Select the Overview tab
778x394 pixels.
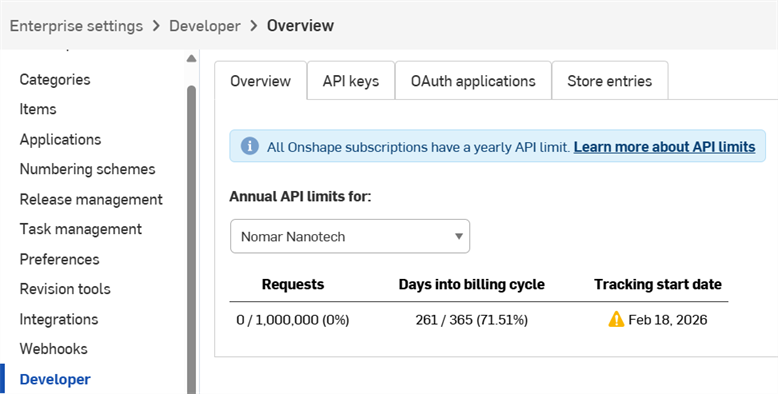click(260, 81)
